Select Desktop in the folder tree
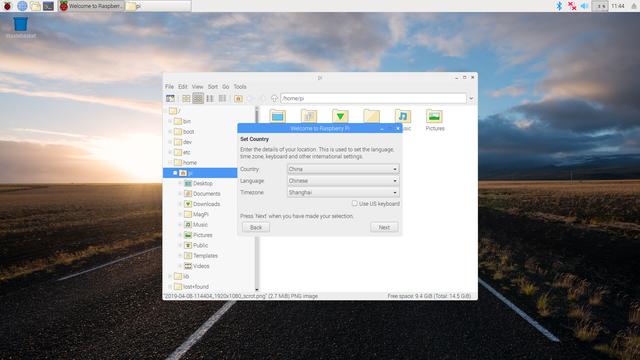 (x=198, y=183)
